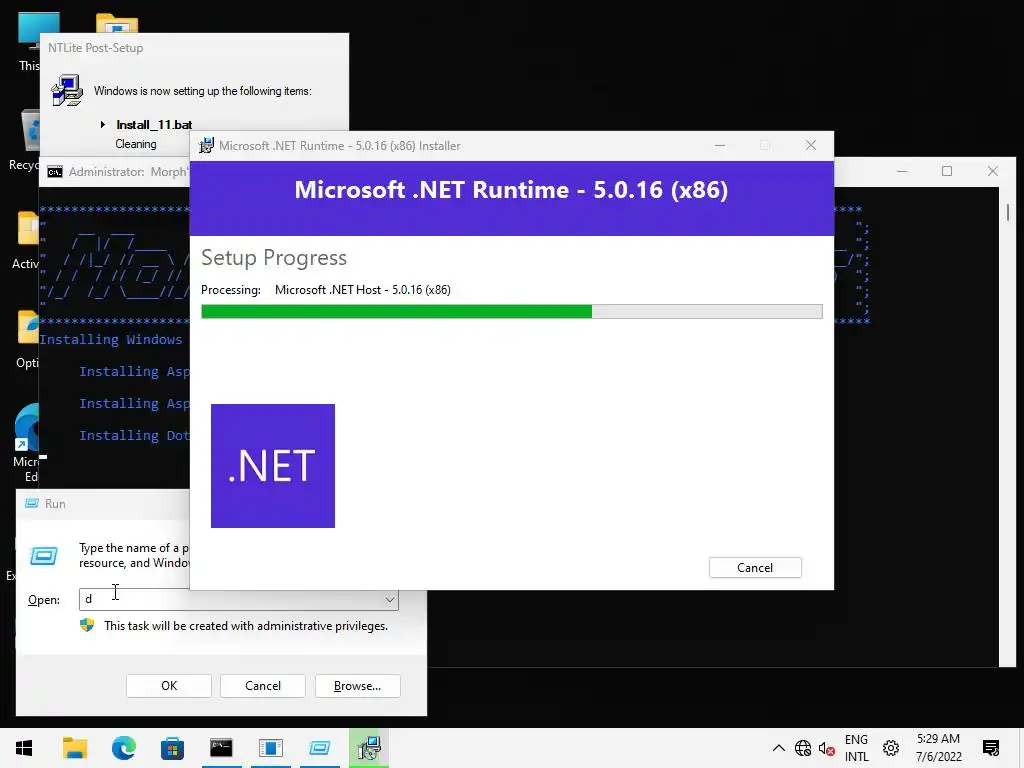Maximize the Administrator command prompt window
This screenshot has width=1024, height=768.
(946, 171)
